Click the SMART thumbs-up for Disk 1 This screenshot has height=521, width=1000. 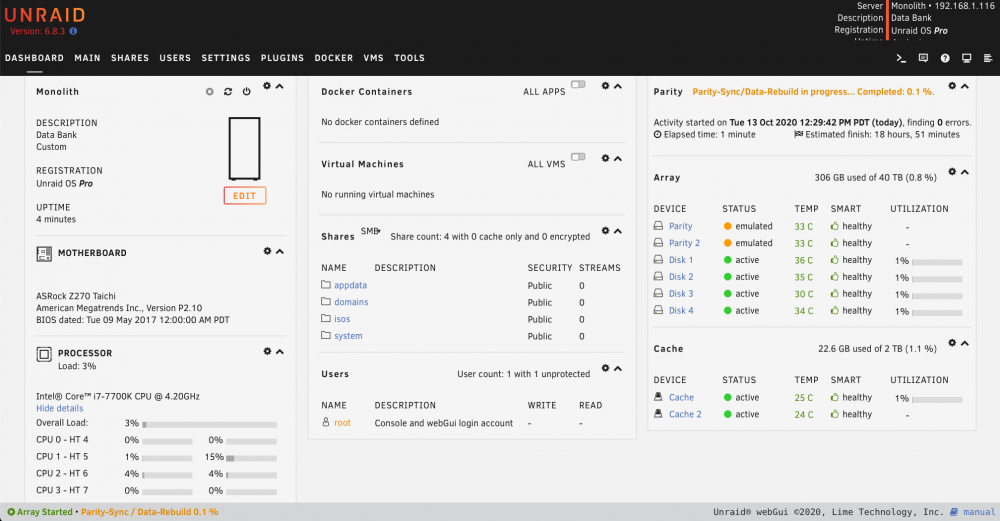[835, 260]
